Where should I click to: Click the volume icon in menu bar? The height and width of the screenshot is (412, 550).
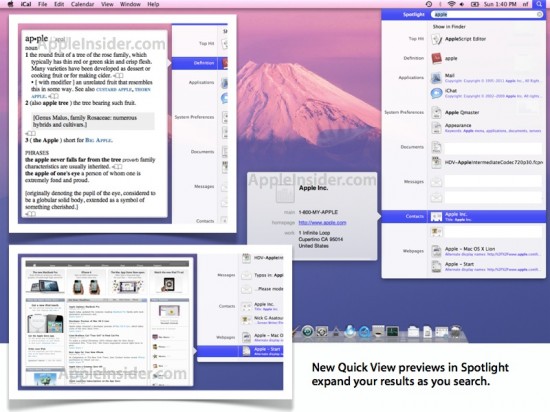[462, 4]
